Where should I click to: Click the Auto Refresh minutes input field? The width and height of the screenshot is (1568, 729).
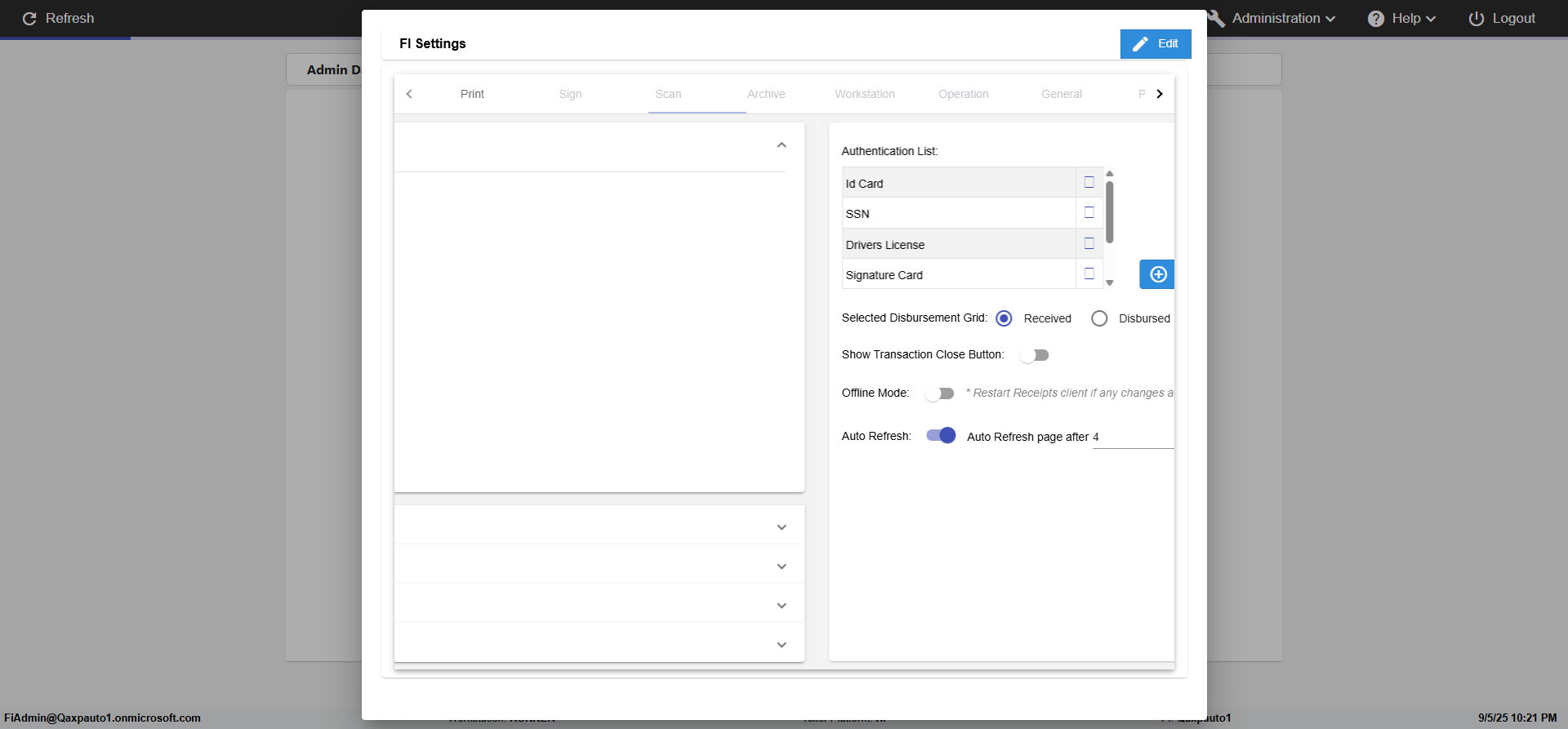[x=1132, y=438]
